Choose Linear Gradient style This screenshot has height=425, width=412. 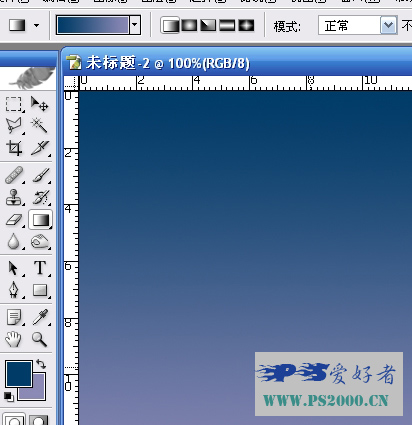170,25
